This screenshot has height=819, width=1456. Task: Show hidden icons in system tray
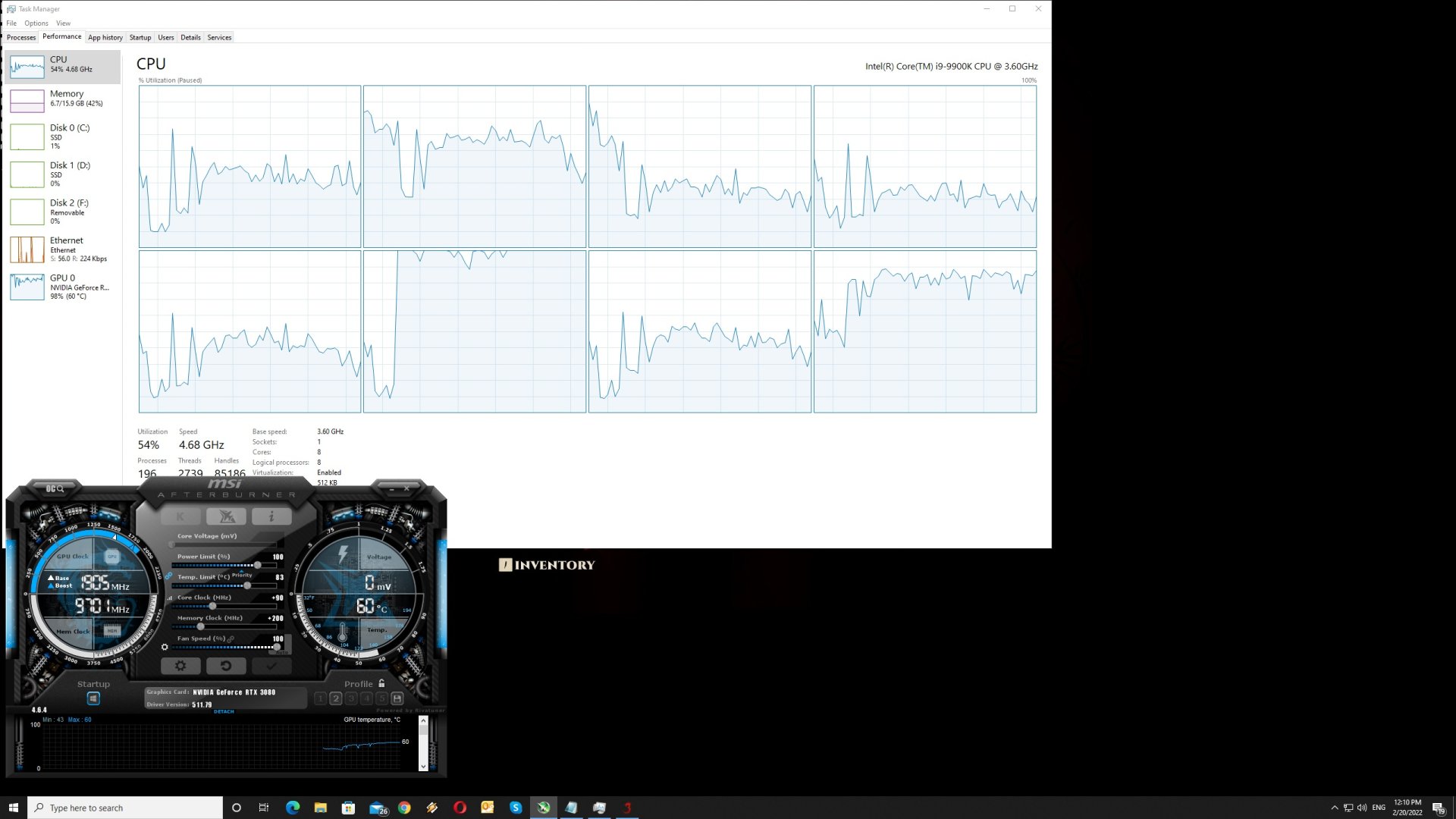(1335, 808)
